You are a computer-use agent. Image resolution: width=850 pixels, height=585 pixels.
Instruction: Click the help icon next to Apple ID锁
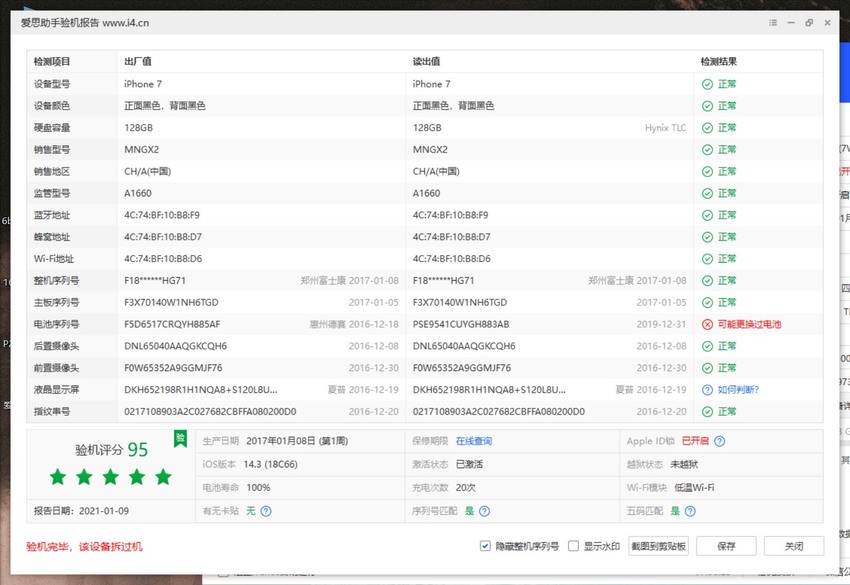719,441
